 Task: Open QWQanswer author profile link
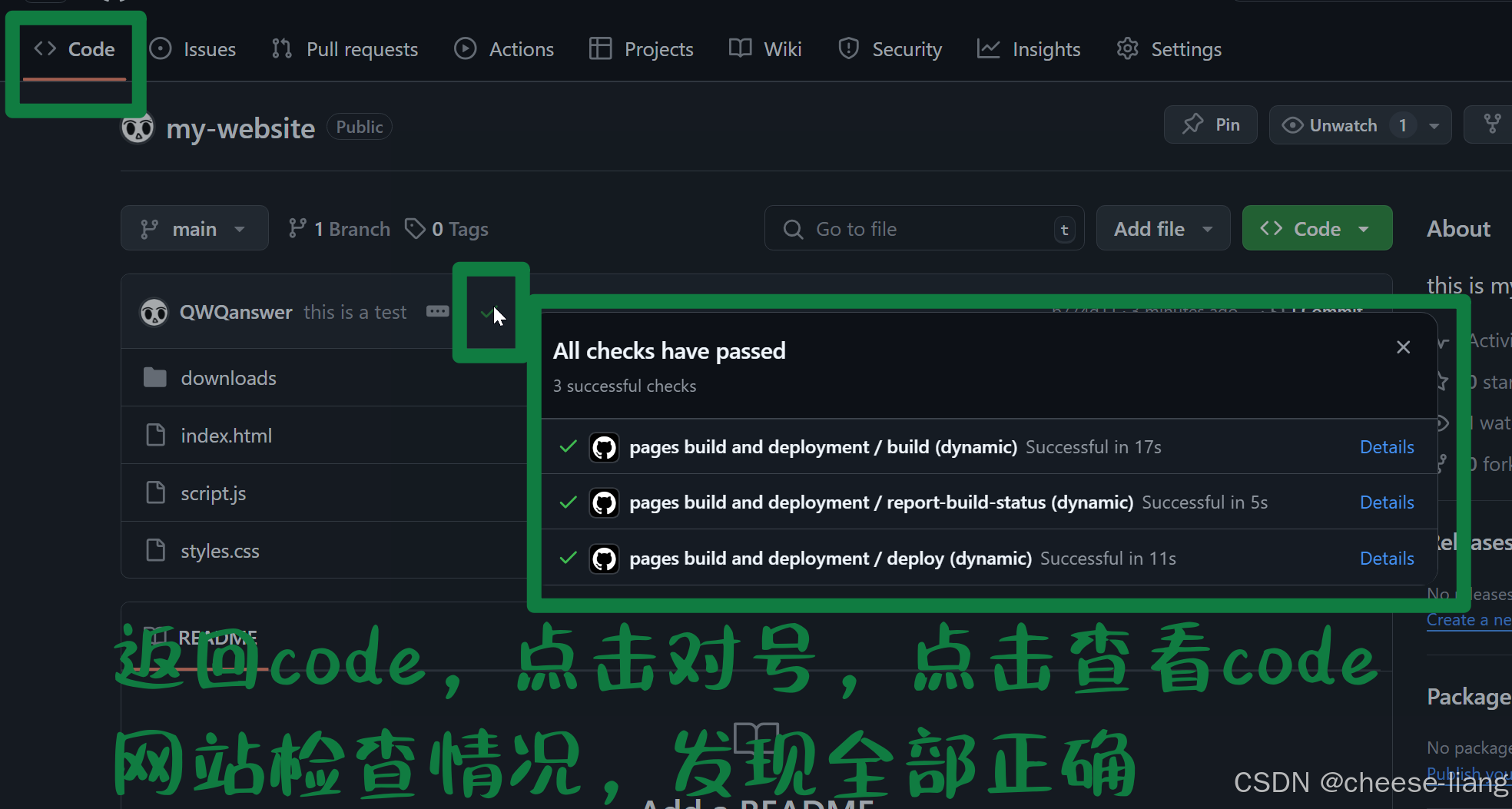point(236,312)
